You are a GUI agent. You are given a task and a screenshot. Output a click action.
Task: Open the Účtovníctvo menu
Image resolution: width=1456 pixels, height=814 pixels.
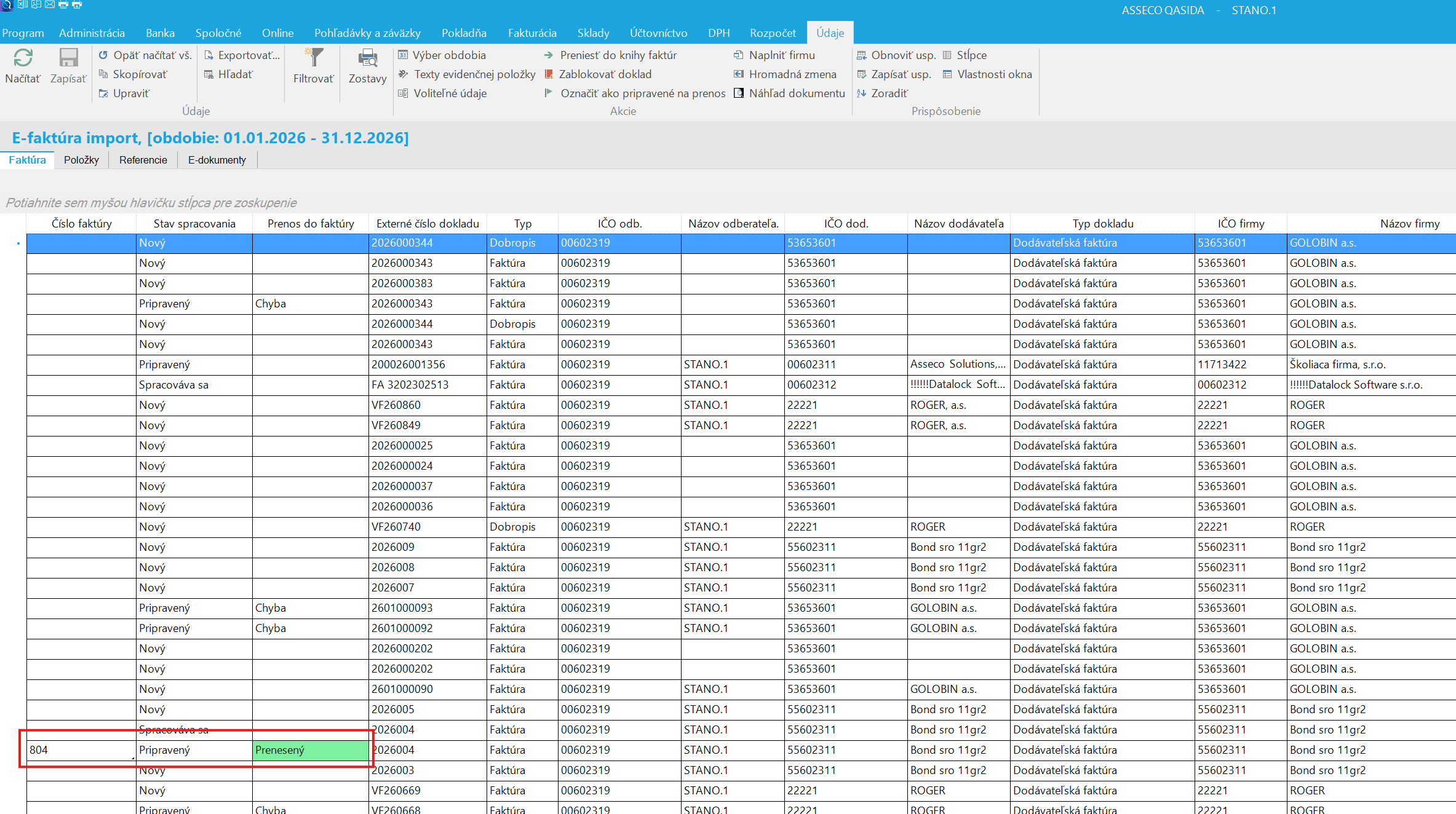click(x=658, y=33)
